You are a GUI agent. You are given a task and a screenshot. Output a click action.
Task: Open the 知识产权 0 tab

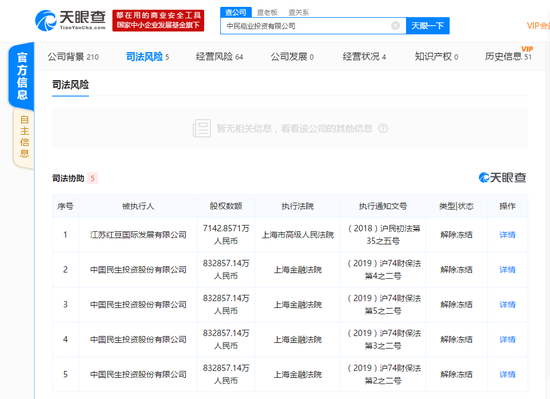(x=436, y=56)
